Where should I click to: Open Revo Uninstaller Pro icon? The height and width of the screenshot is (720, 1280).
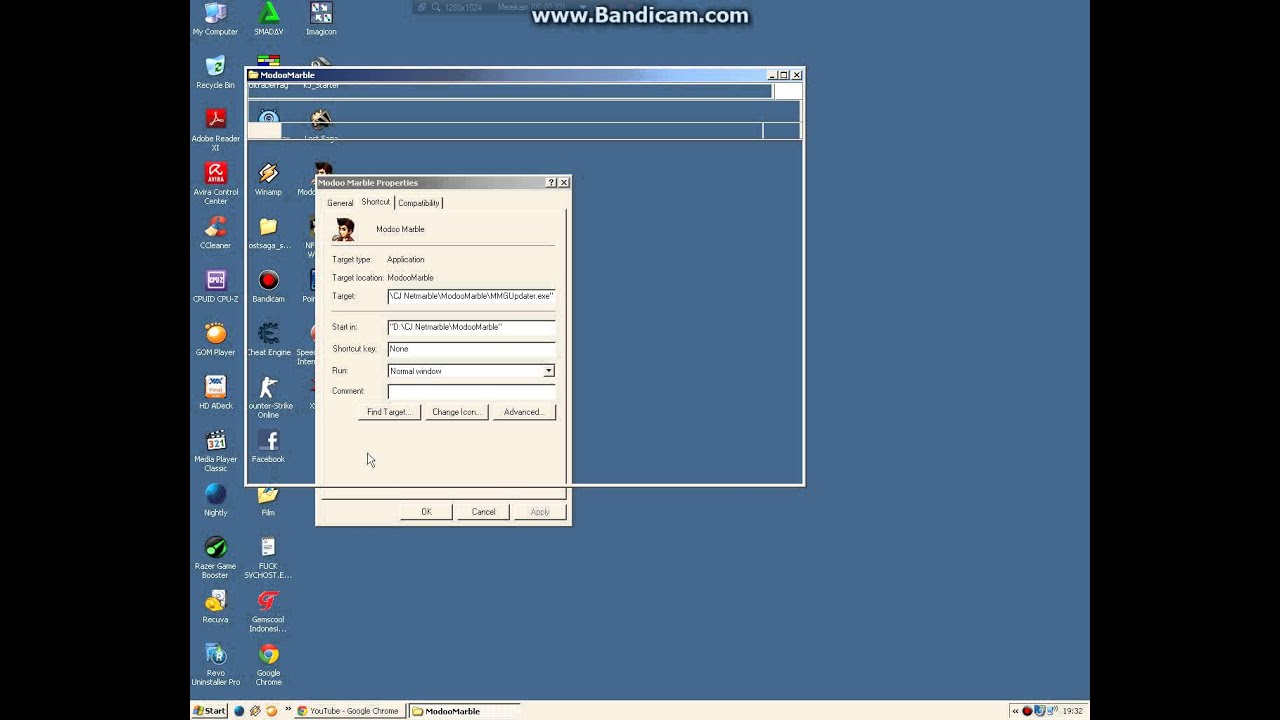(x=215, y=664)
